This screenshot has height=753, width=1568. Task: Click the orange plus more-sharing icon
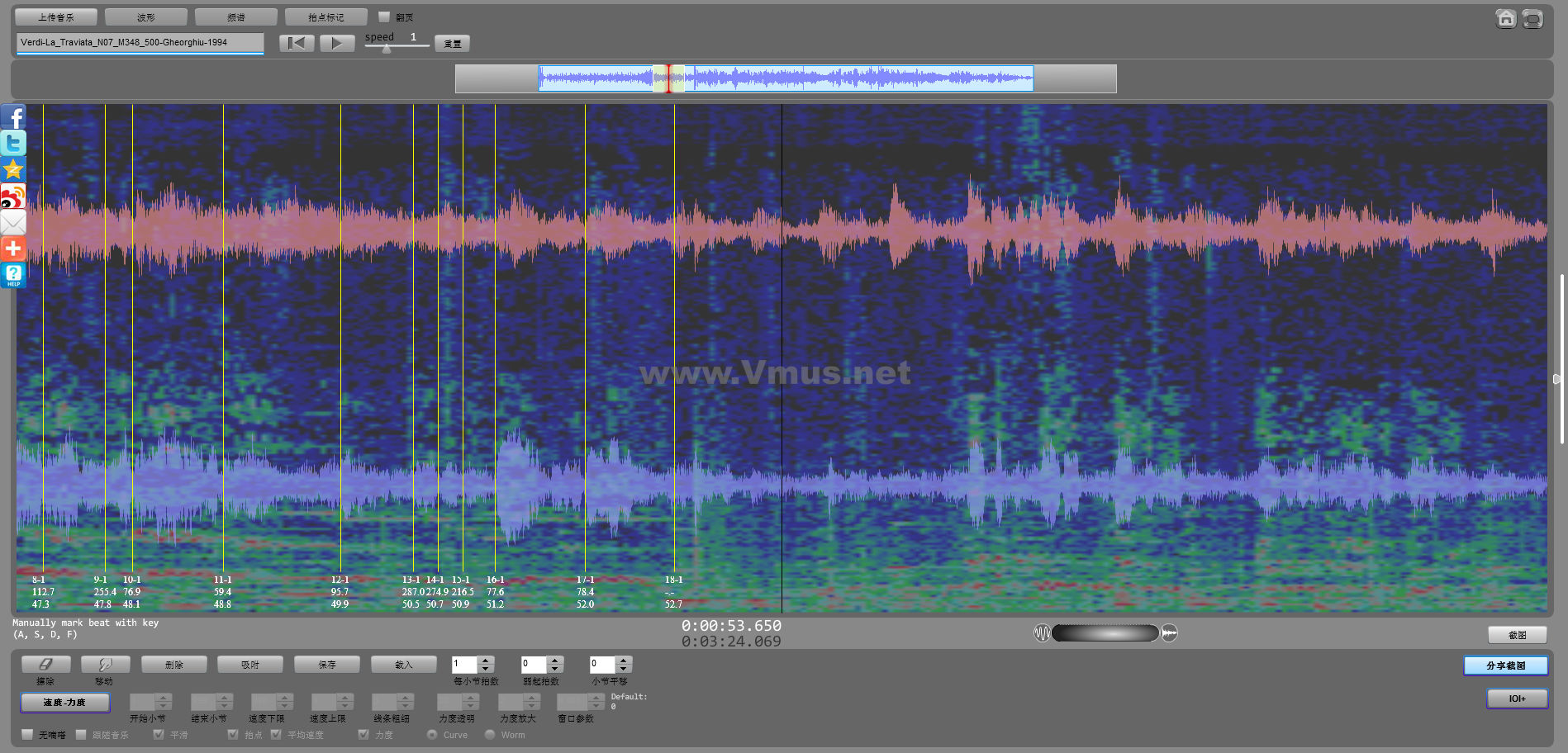pos(13,249)
